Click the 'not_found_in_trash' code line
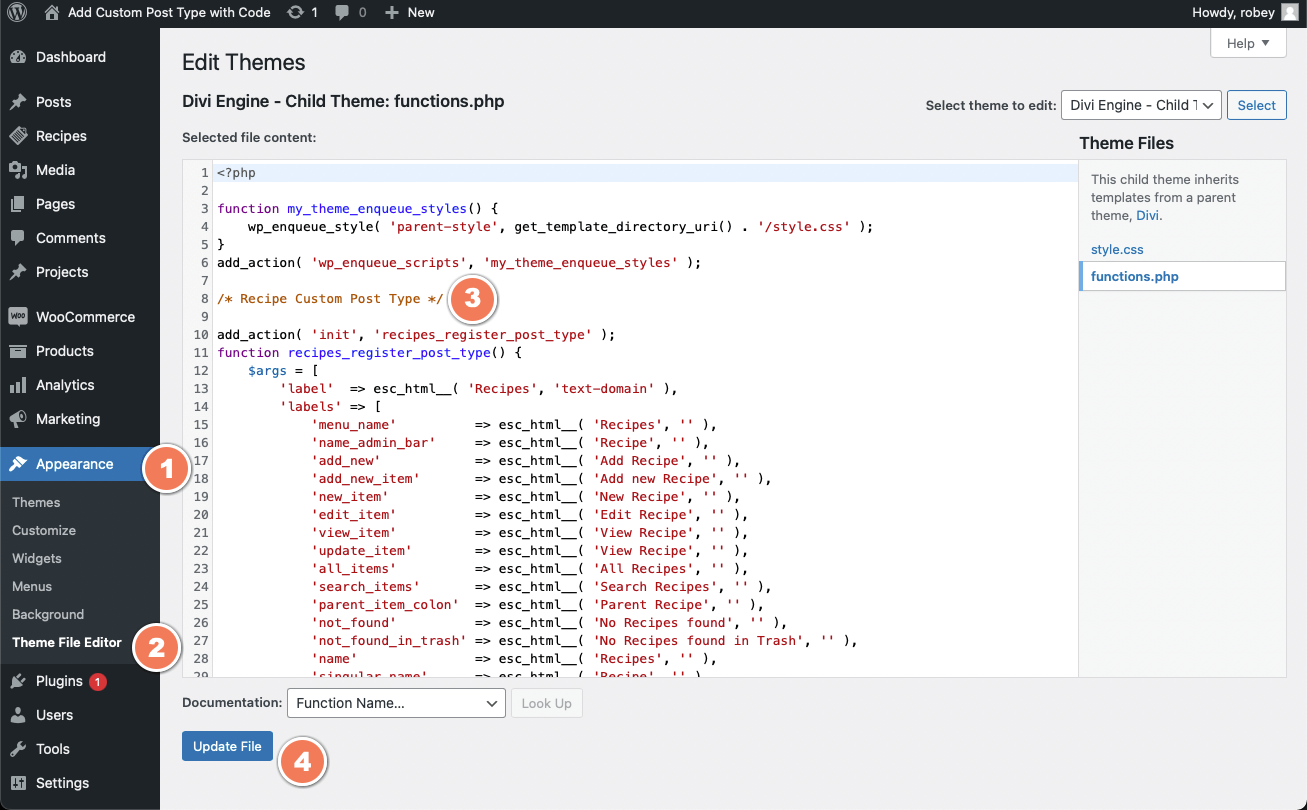1307x810 pixels. coord(584,641)
